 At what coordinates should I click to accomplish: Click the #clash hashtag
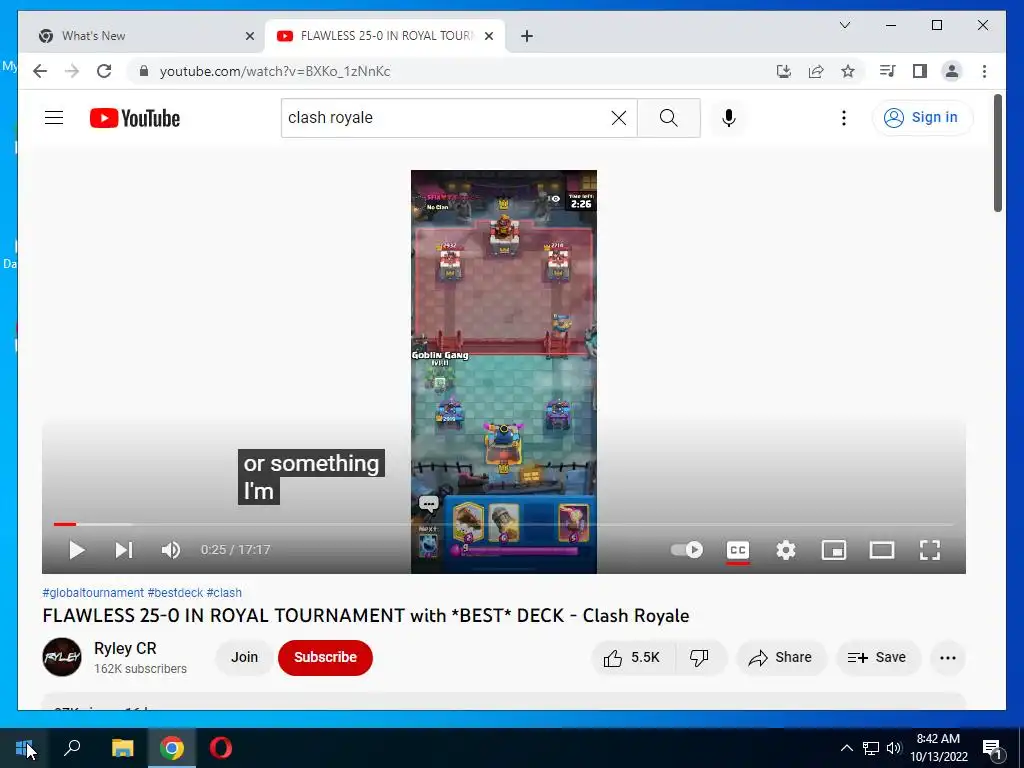coord(224,592)
